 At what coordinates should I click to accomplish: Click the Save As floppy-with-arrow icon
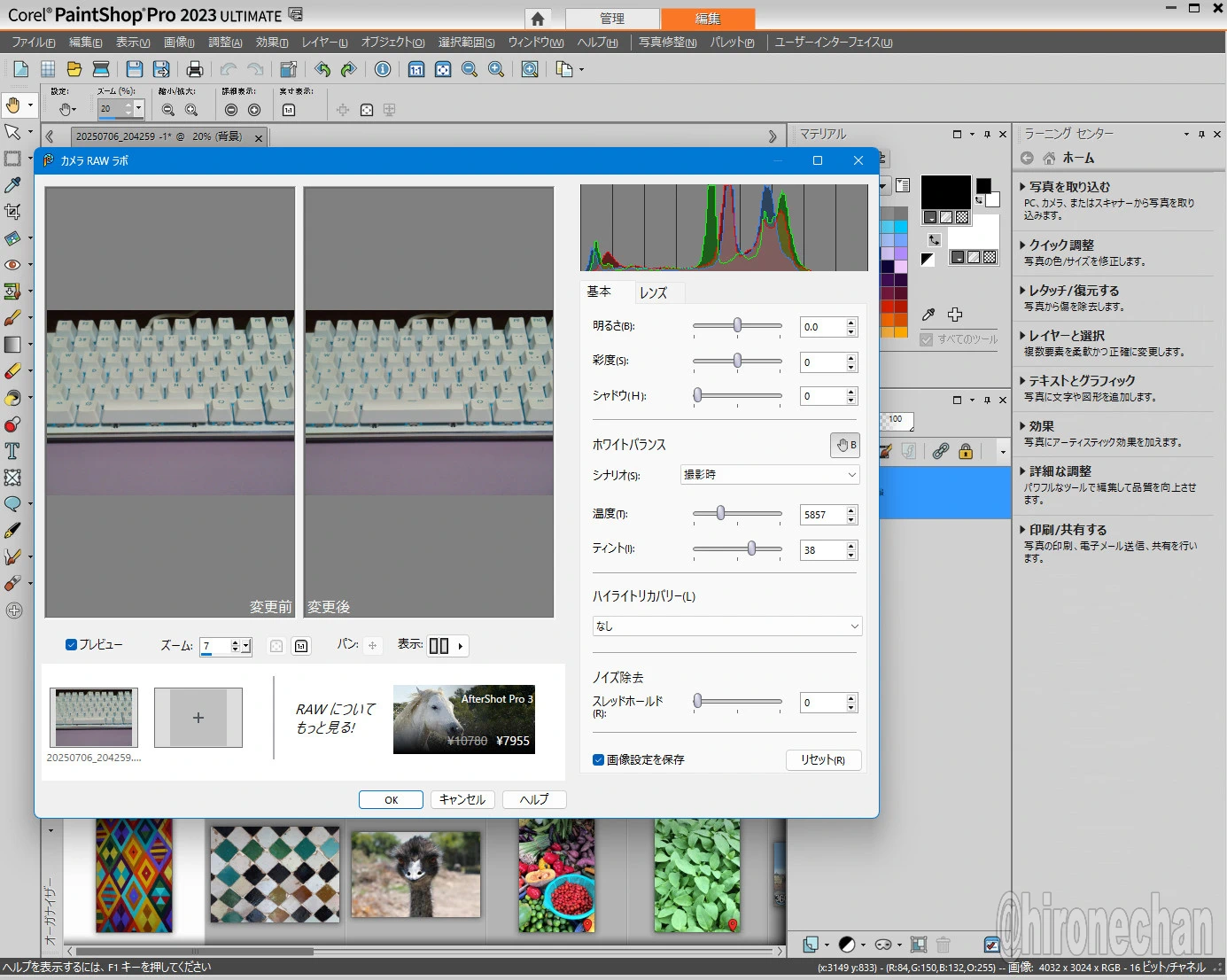coord(161,69)
